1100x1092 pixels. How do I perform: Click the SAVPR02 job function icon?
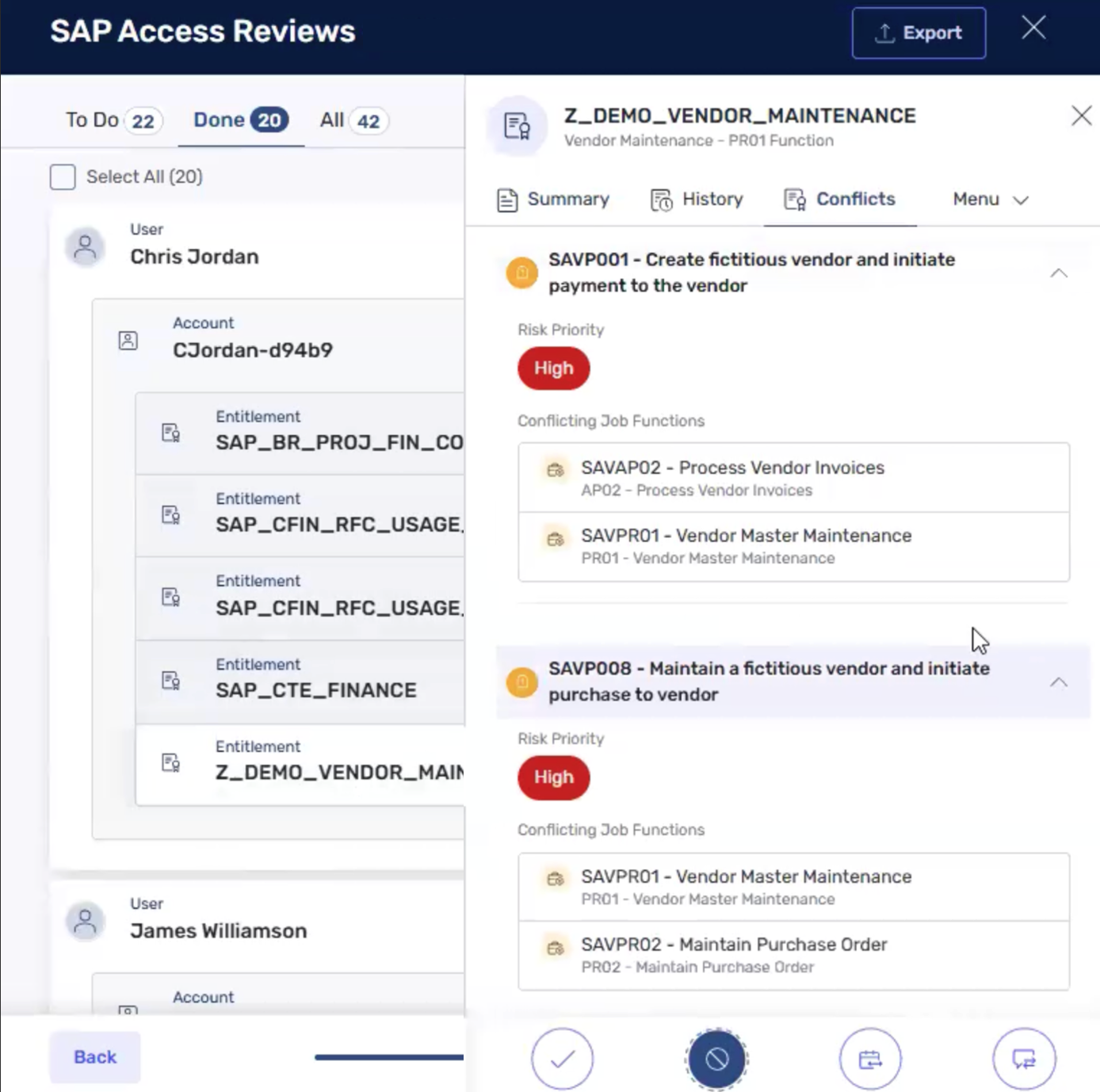(x=556, y=947)
